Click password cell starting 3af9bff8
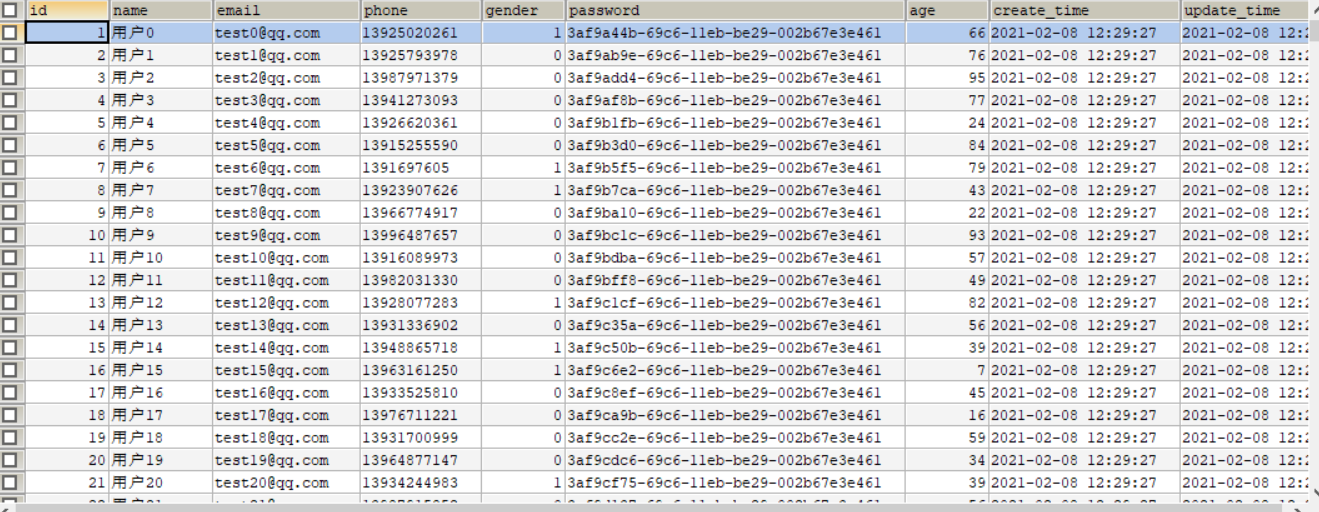This screenshot has width=1319, height=512. click(x=736, y=280)
